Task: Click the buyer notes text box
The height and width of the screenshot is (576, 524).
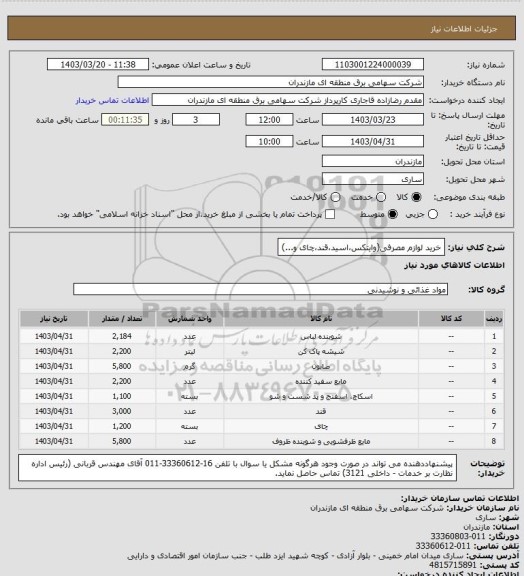Action: coord(237,468)
